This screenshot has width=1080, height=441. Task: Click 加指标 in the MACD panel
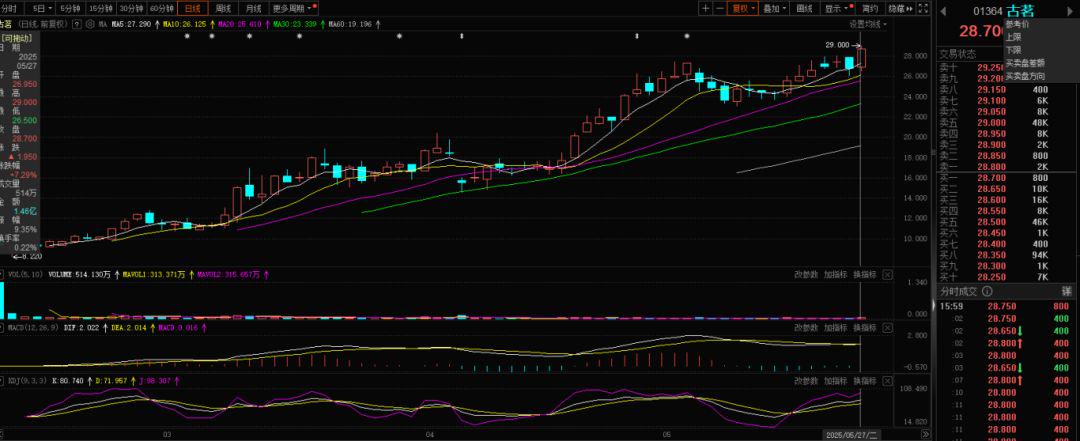click(835, 328)
